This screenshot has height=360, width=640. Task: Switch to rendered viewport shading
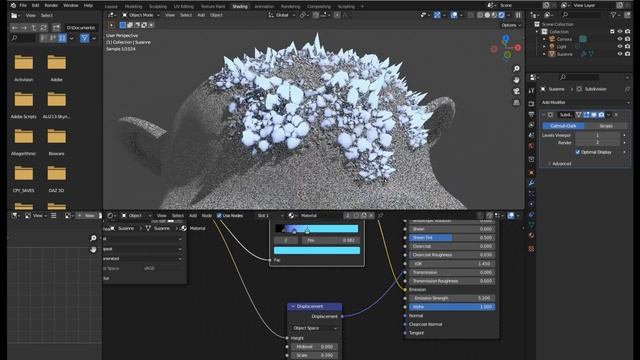502,15
